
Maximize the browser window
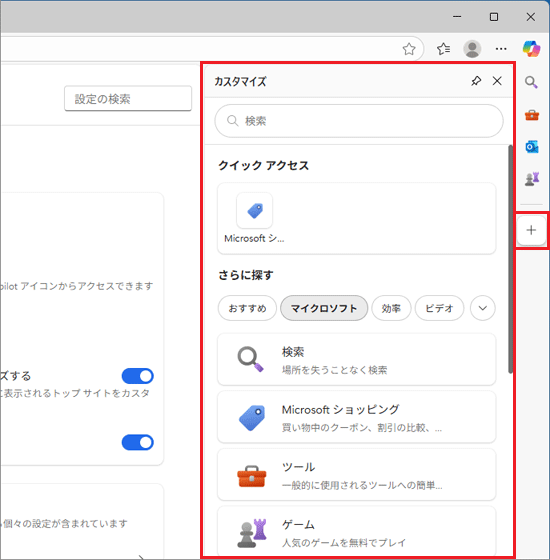494,16
